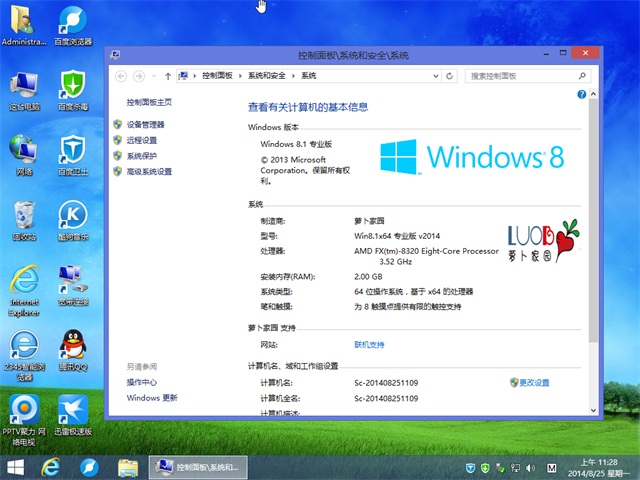
Task: Expand the recent locations arrow beside Forward
Action: point(153,75)
